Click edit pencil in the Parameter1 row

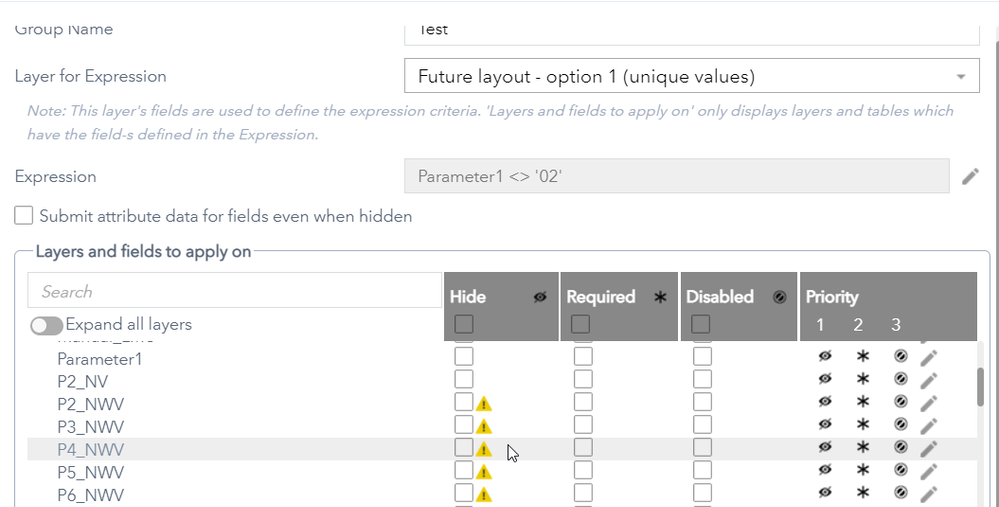point(929,357)
